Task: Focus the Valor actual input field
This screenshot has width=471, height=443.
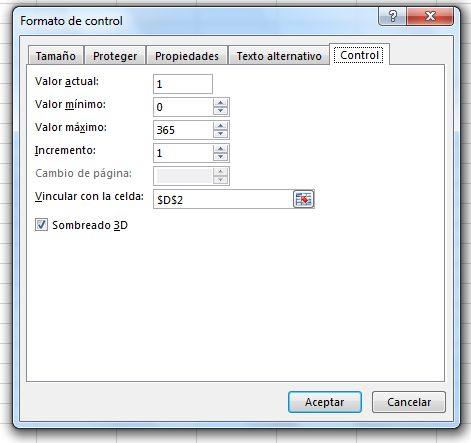Action: point(183,84)
